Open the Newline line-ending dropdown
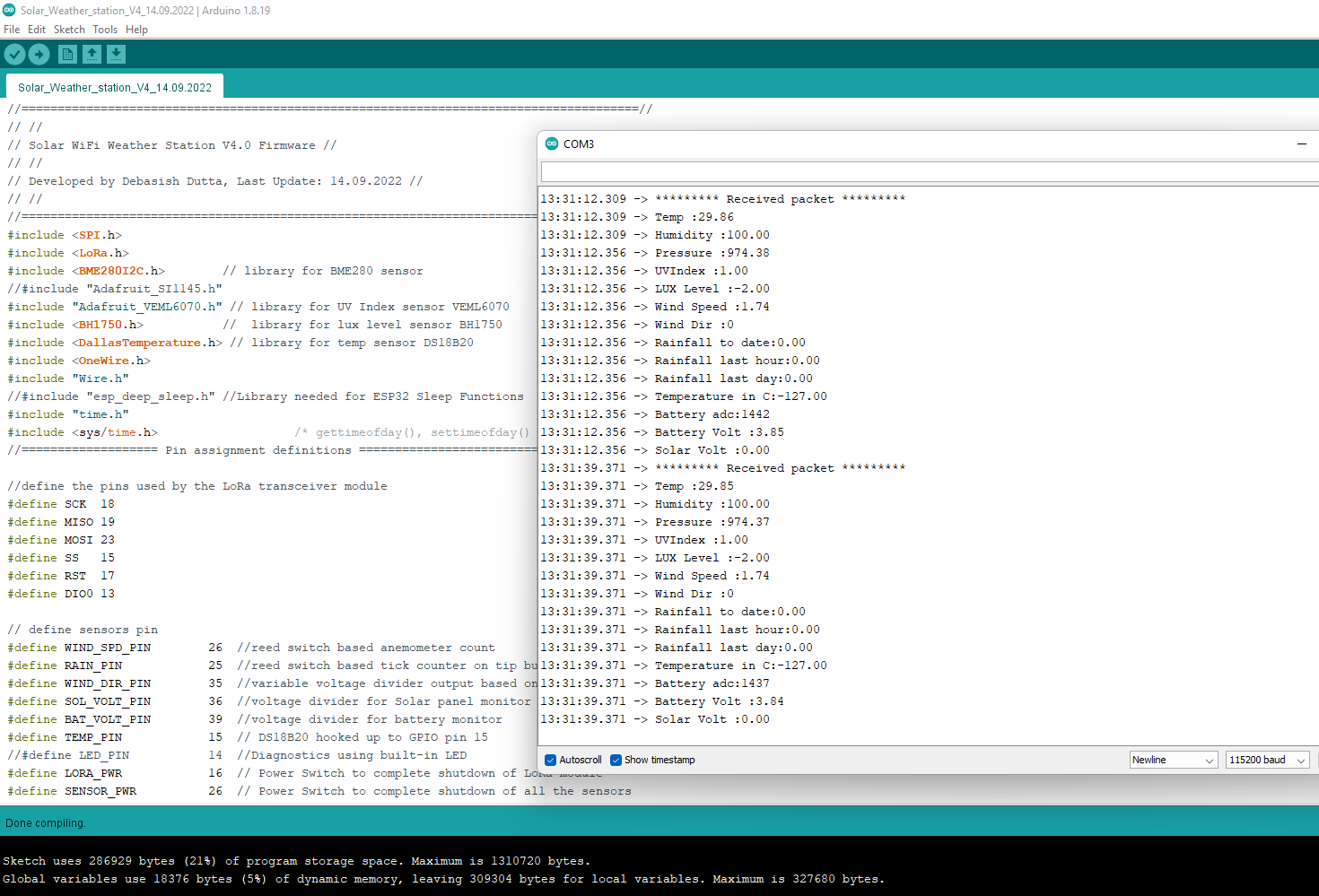 pos(1173,760)
